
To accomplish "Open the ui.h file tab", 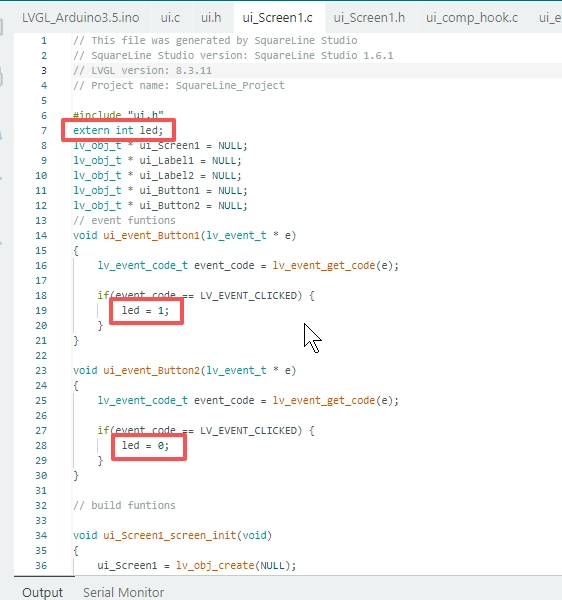I will [x=211, y=18].
